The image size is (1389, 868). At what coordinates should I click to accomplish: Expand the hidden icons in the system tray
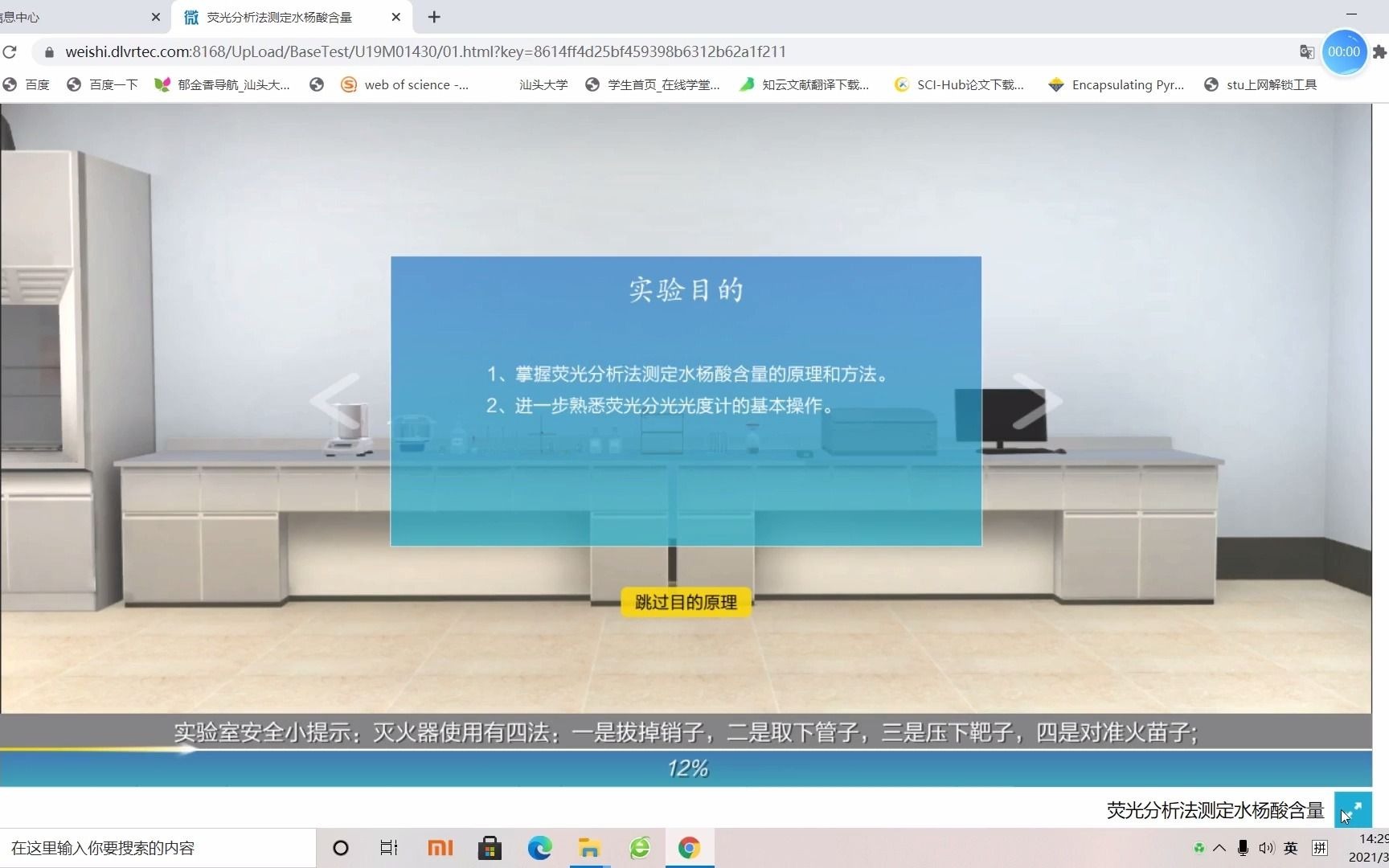click(1219, 848)
